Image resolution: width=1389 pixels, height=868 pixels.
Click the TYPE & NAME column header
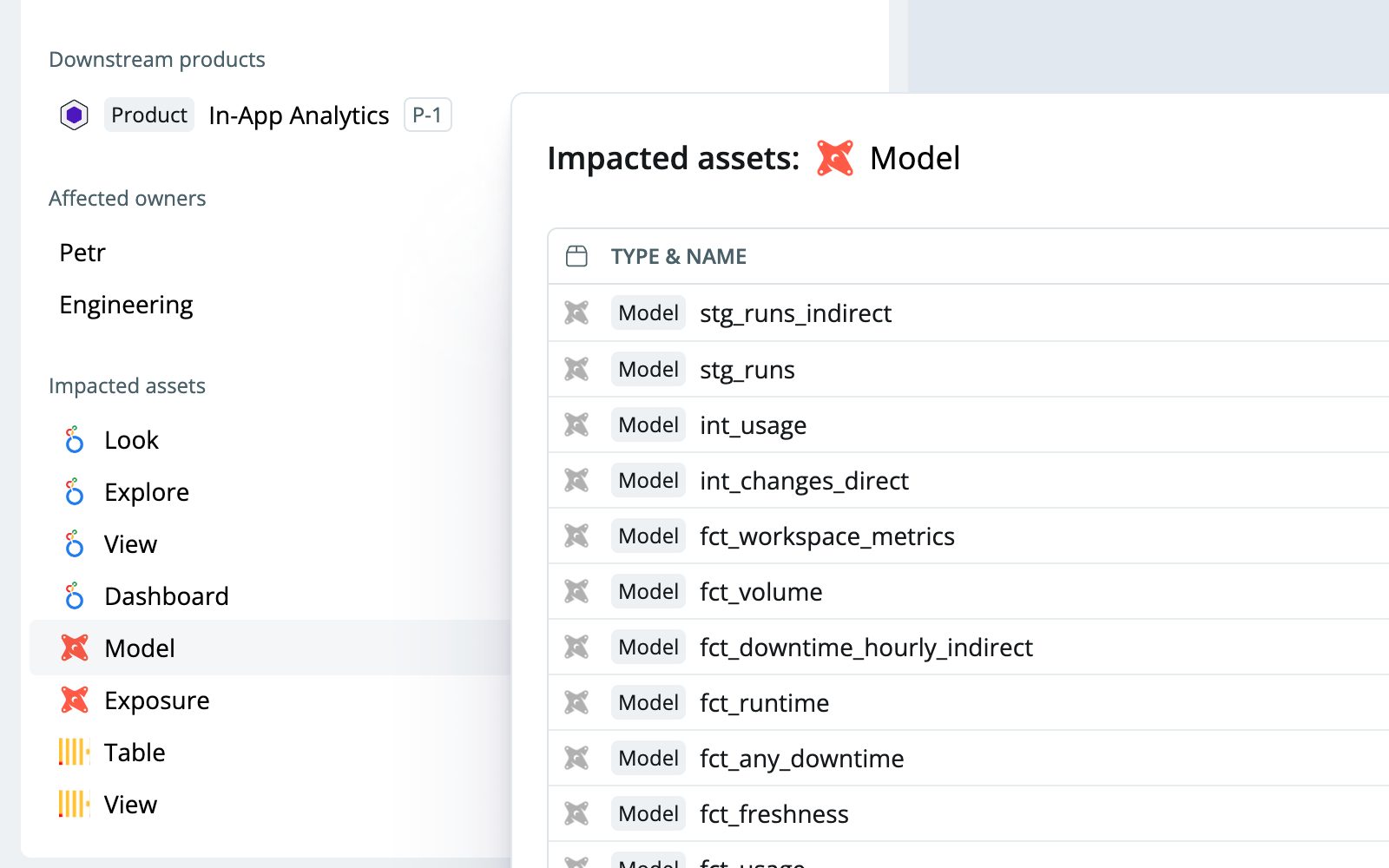tap(678, 256)
